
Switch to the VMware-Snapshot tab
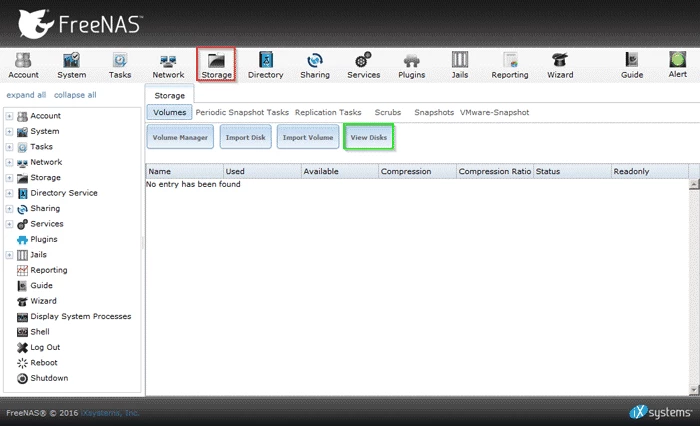coord(495,113)
